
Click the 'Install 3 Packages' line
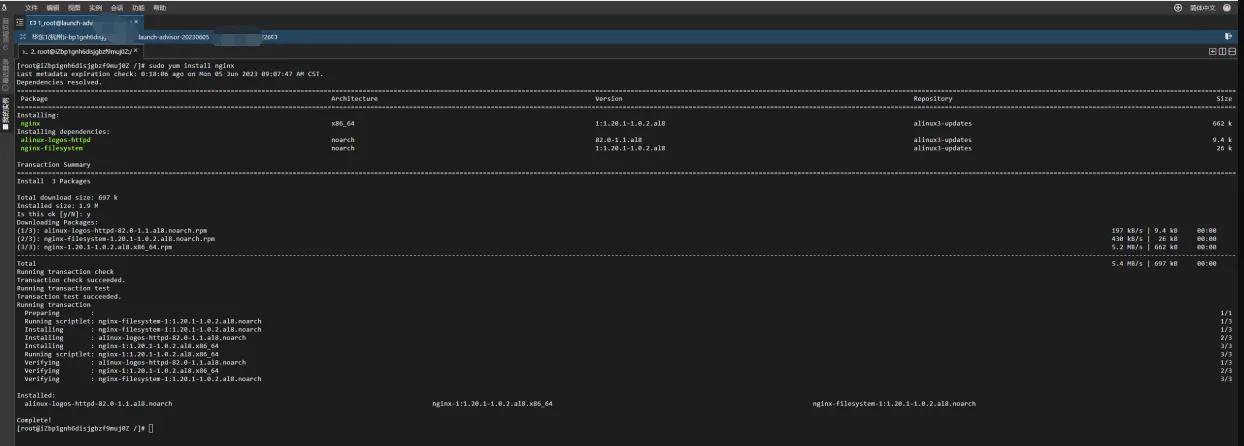tap(54, 181)
